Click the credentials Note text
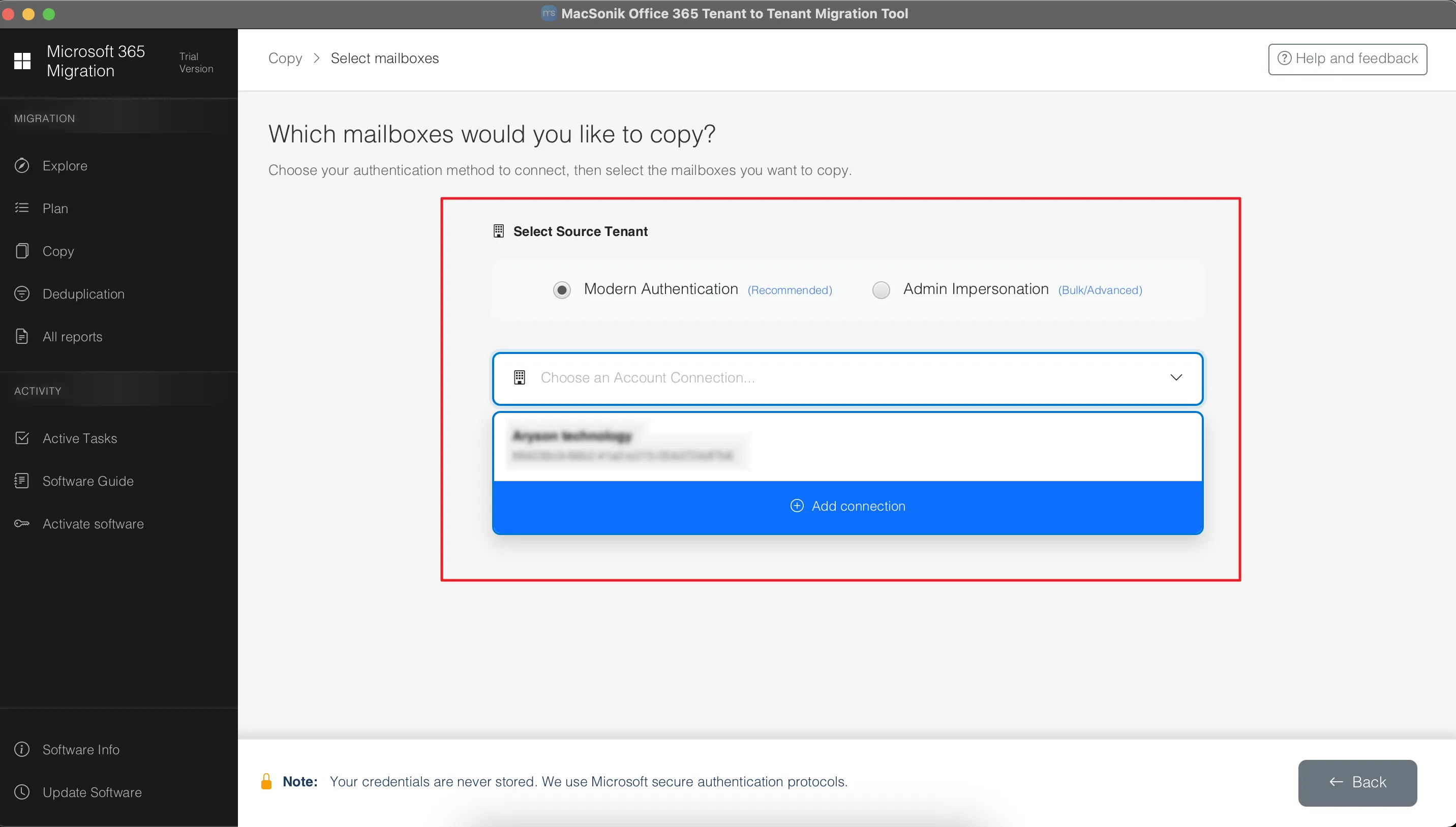Image resolution: width=1456 pixels, height=827 pixels. 588,782
